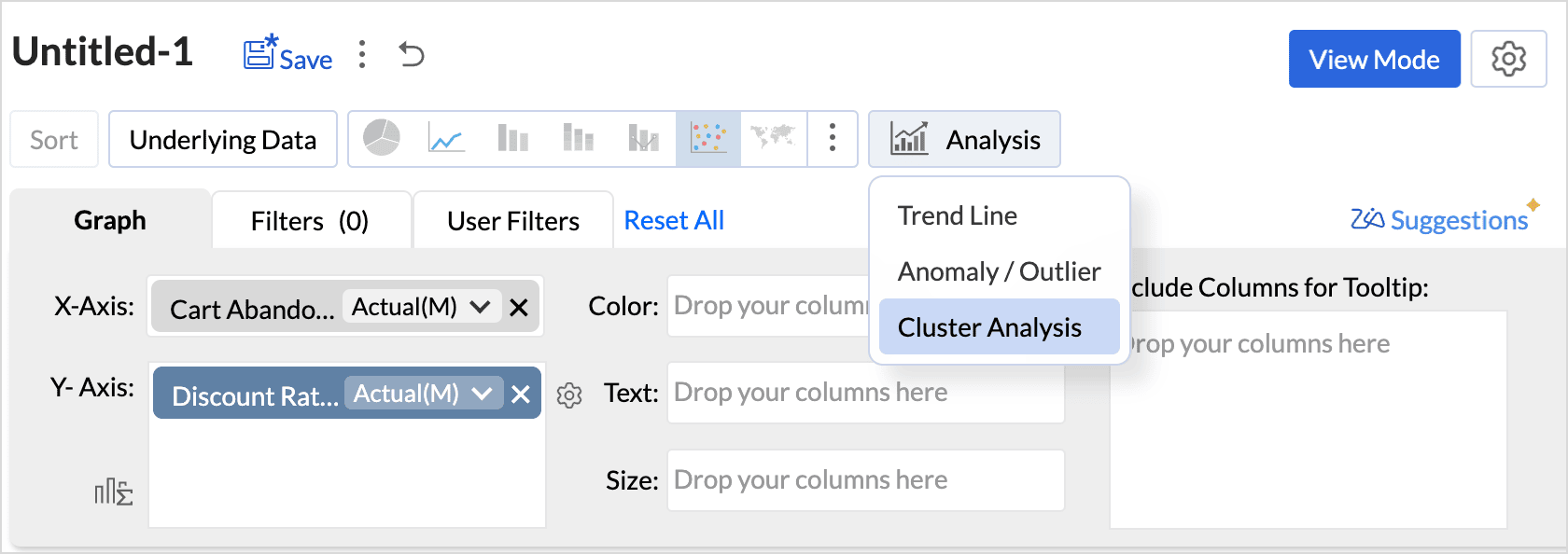The height and width of the screenshot is (554, 1568).
Task: Open the Analysis dropdown button
Action: pos(964,139)
